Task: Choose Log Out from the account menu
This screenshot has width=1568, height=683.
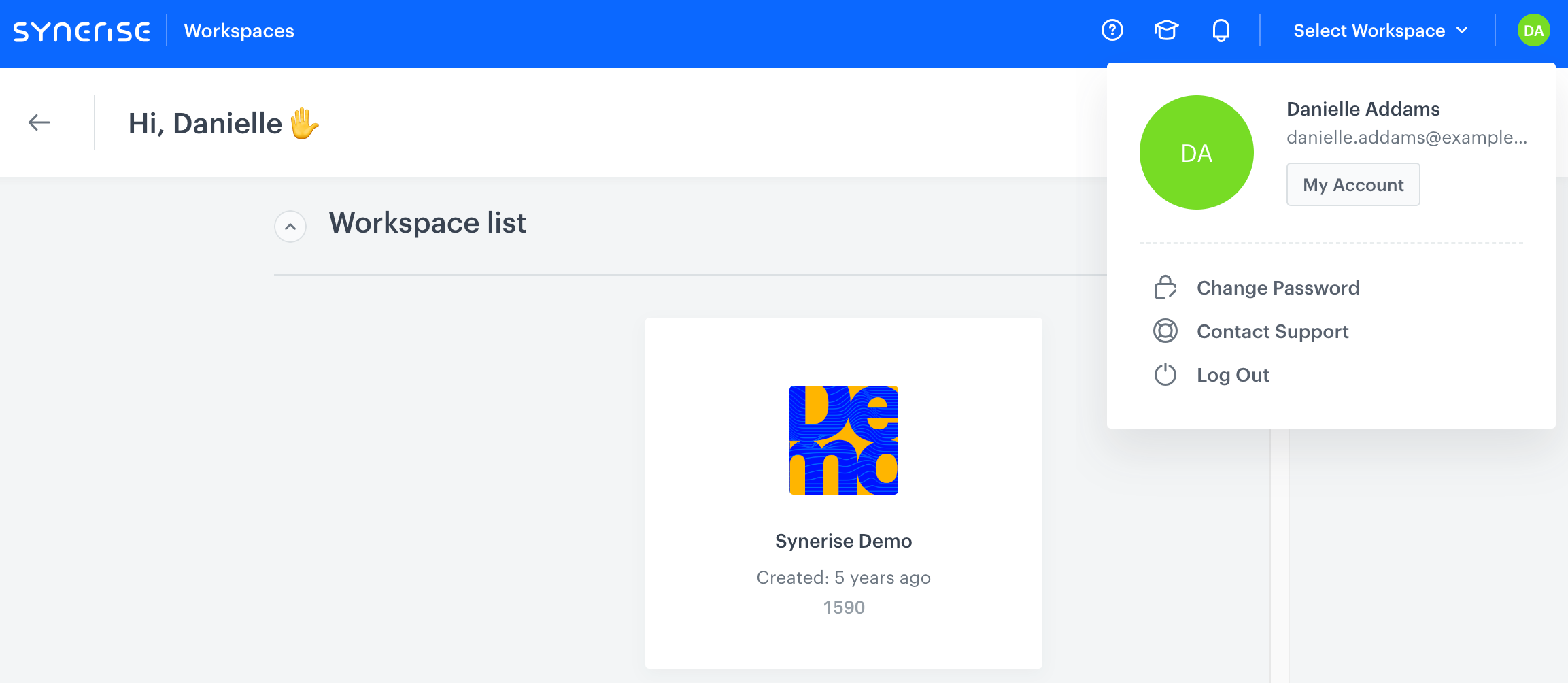Action: (x=1233, y=374)
